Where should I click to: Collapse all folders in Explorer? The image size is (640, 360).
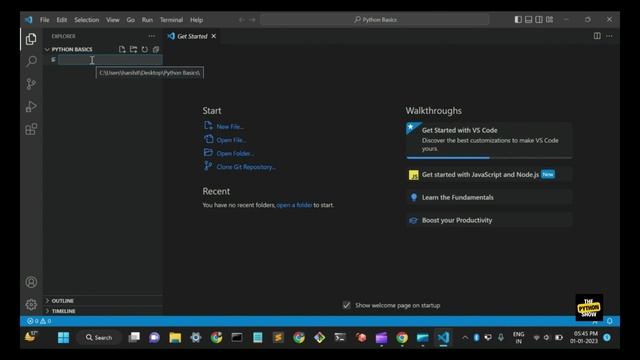tap(156, 49)
